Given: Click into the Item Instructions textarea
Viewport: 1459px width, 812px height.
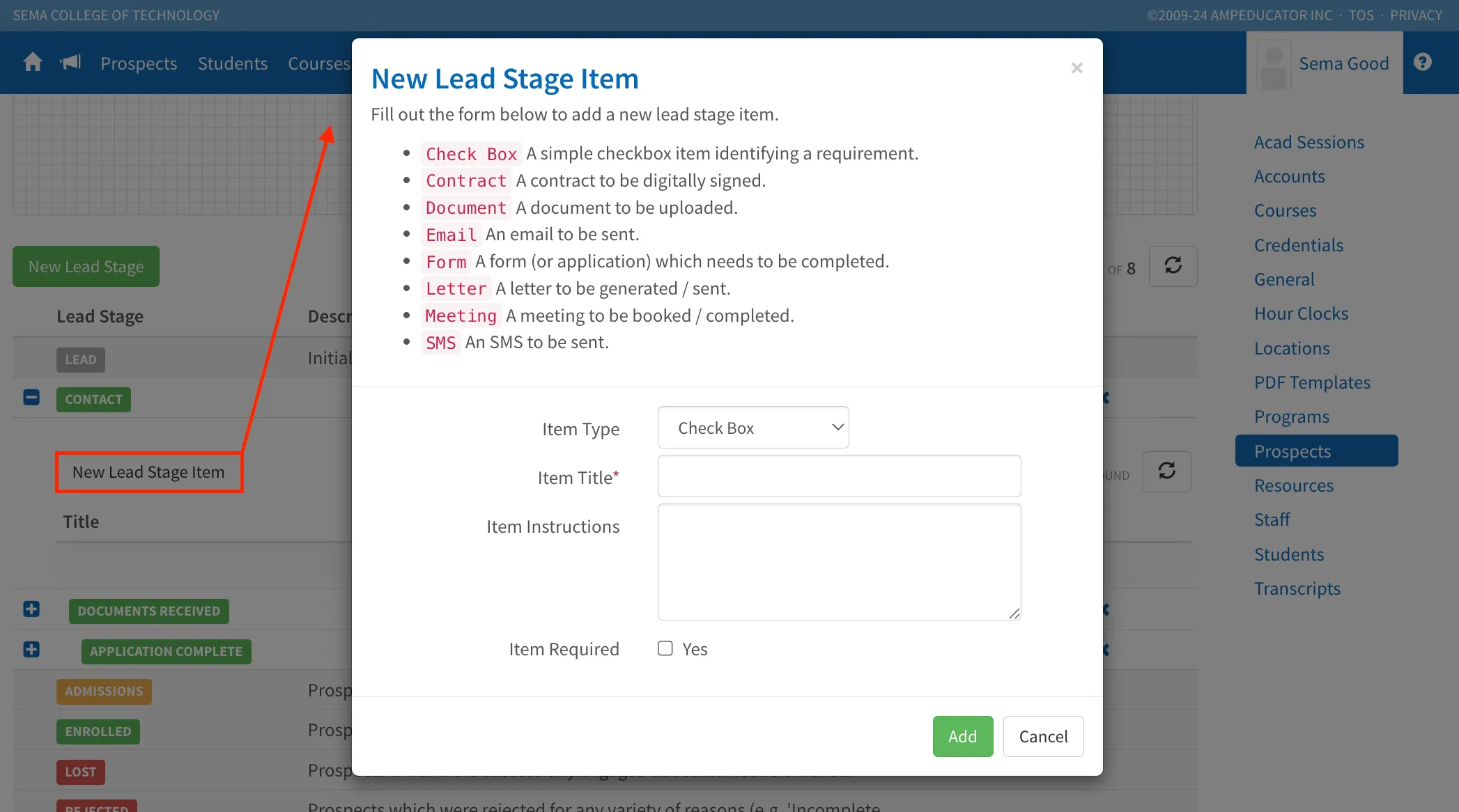Looking at the screenshot, I should (839, 562).
